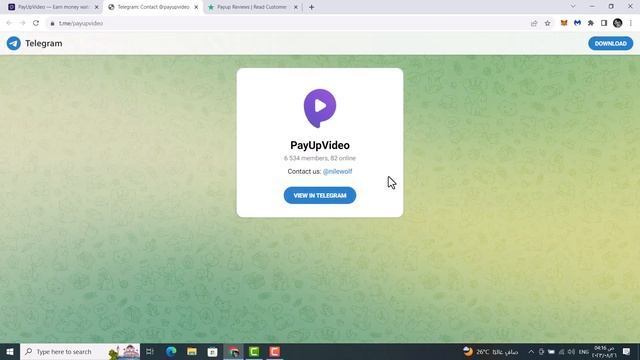Go back to previous page
640x360 pixels.
[9, 23]
